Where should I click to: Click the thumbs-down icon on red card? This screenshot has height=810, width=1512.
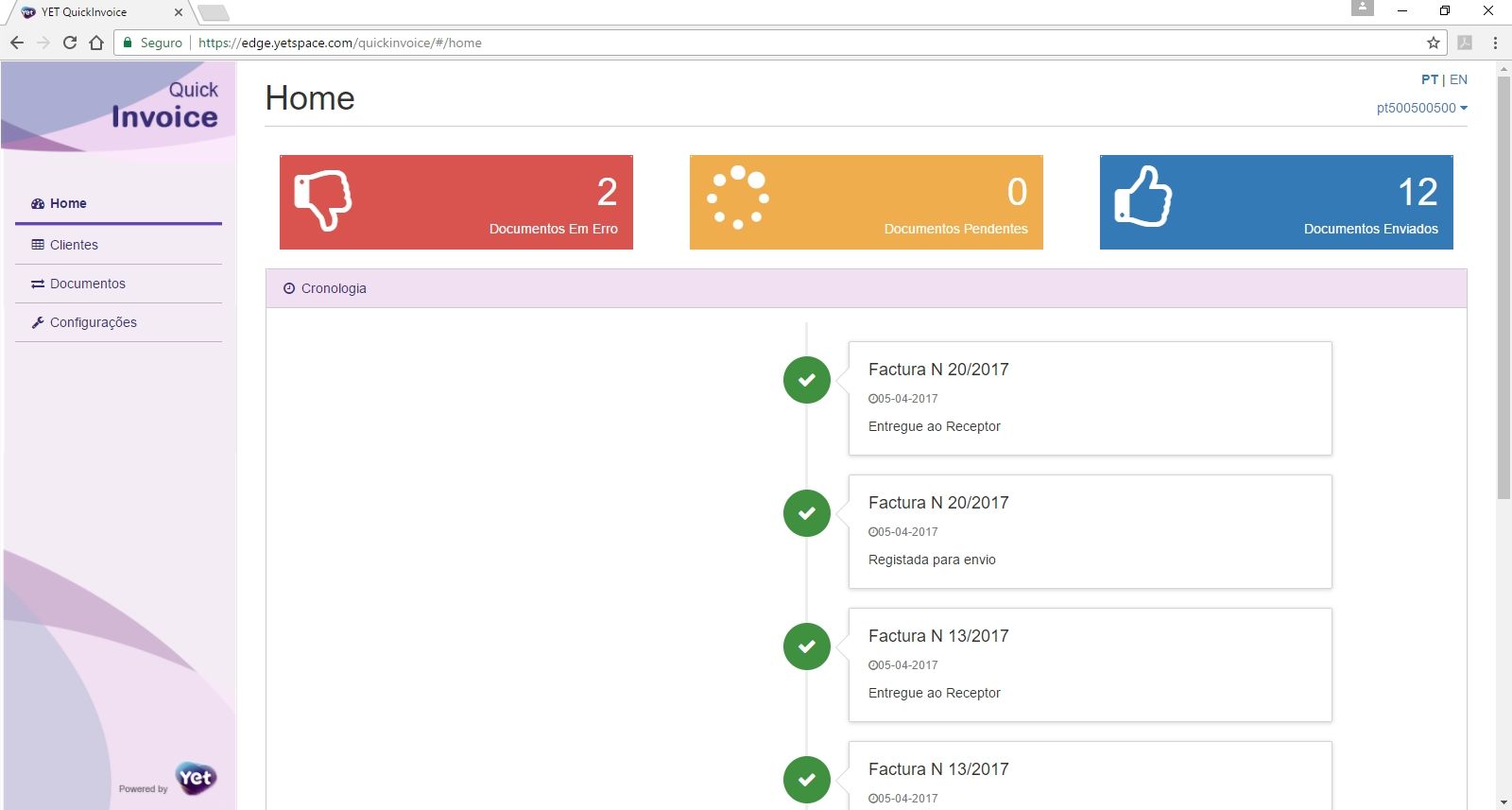(322, 200)
